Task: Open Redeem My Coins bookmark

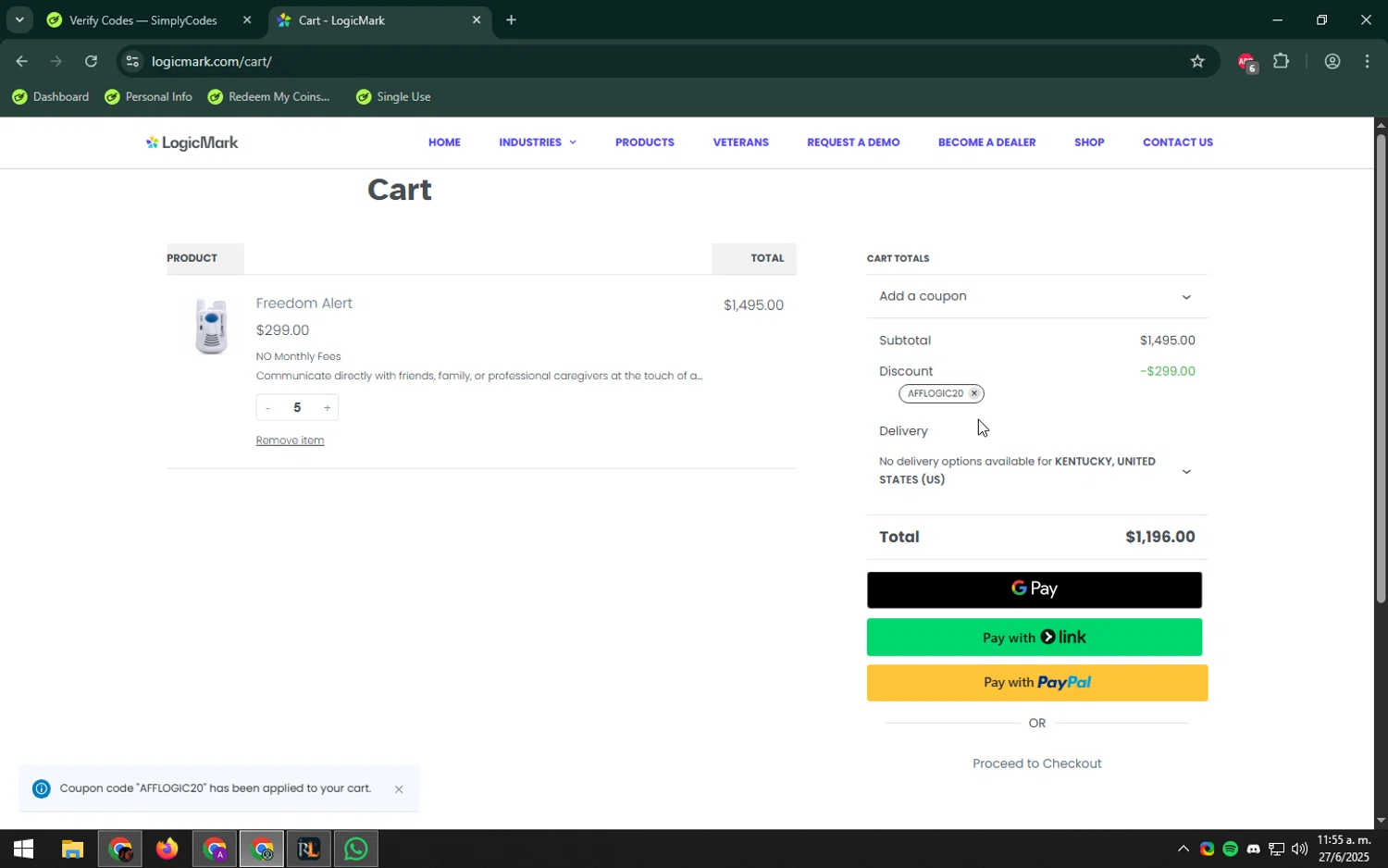Action: pos(268,97)
